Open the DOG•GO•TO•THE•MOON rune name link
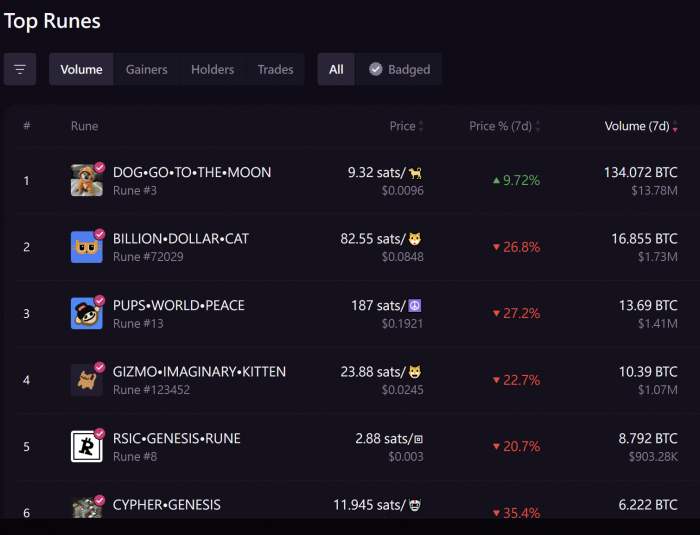This screenshot has height=535, width=700. 192,172
